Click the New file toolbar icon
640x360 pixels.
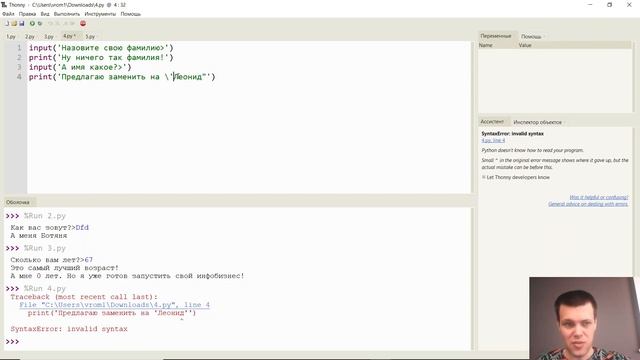click(7, 24)
